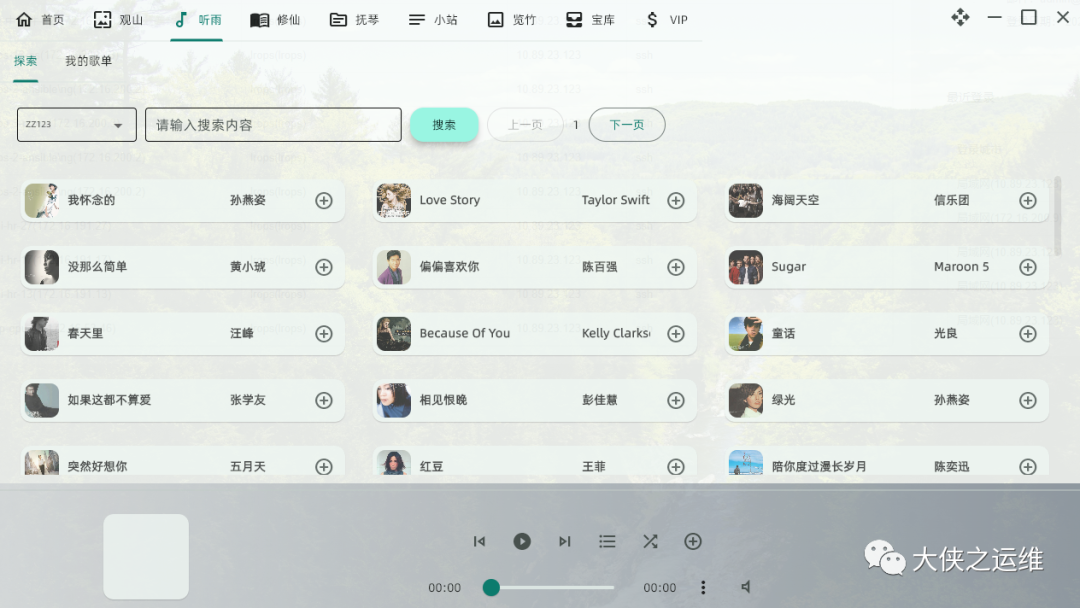Add 春天里 to playlist
Viewport: 1080px width, 608px height.
[324, 334]
